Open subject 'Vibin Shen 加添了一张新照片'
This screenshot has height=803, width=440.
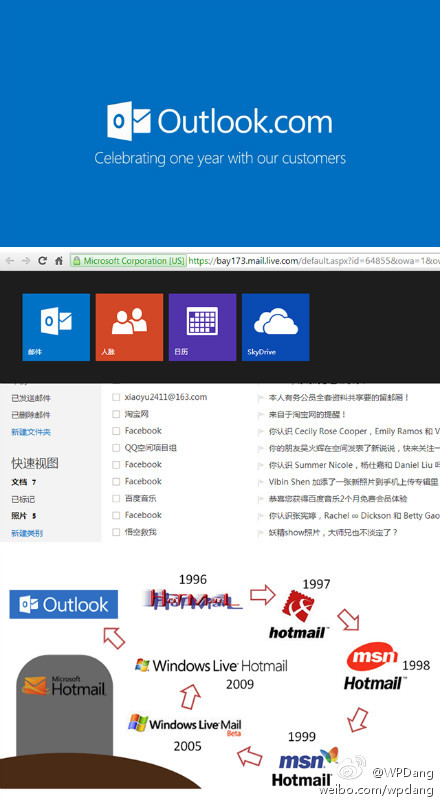pyautogui.click(x=353, y=482)
